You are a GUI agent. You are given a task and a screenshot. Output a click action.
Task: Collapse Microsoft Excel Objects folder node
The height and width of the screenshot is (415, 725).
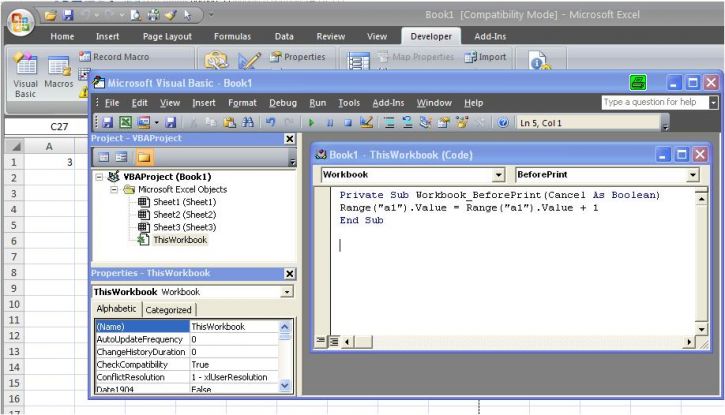(x=114, y=189)
